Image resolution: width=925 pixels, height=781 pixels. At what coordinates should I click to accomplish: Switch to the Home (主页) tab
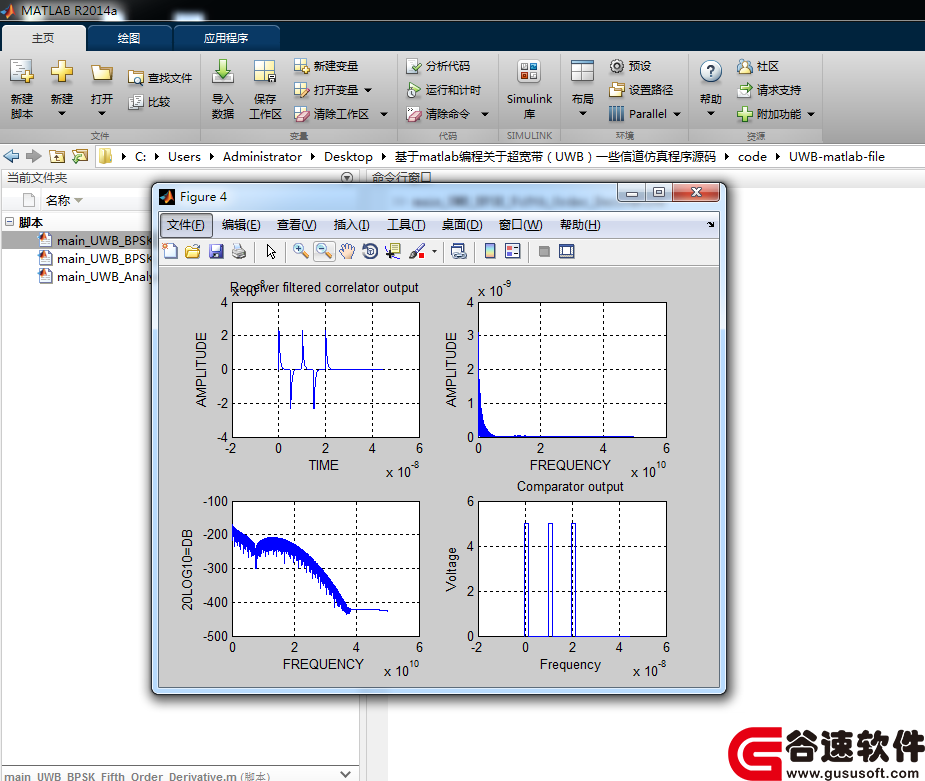[43, 38]
